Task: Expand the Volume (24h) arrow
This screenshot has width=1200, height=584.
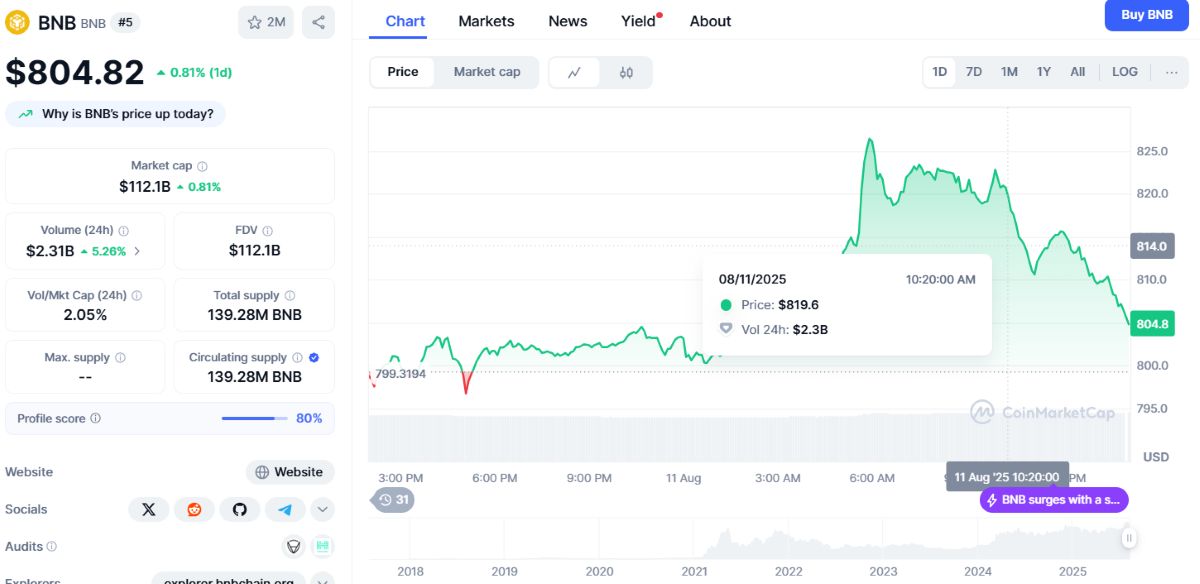Action: click(137, 252)
